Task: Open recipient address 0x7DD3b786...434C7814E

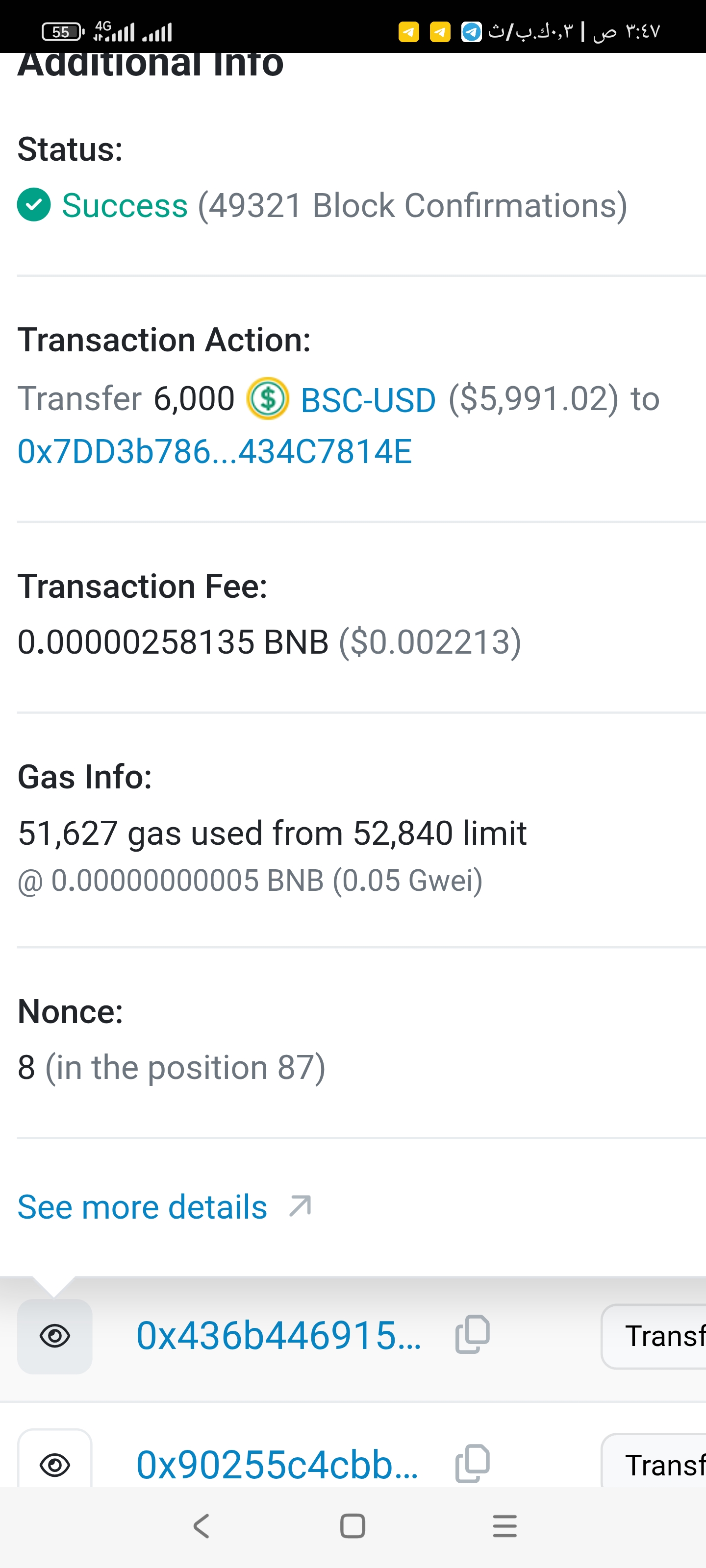Action: pyautogui.click(x=214, y=452)
